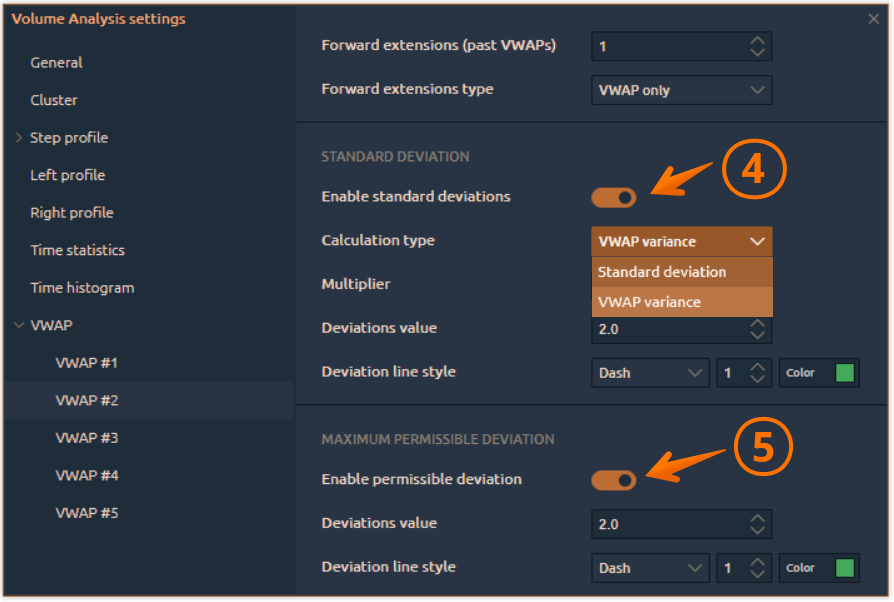Open standard deviation Dash line style dropdown
This screenshot has width=894, height=602.
click(x=650, y=373)
